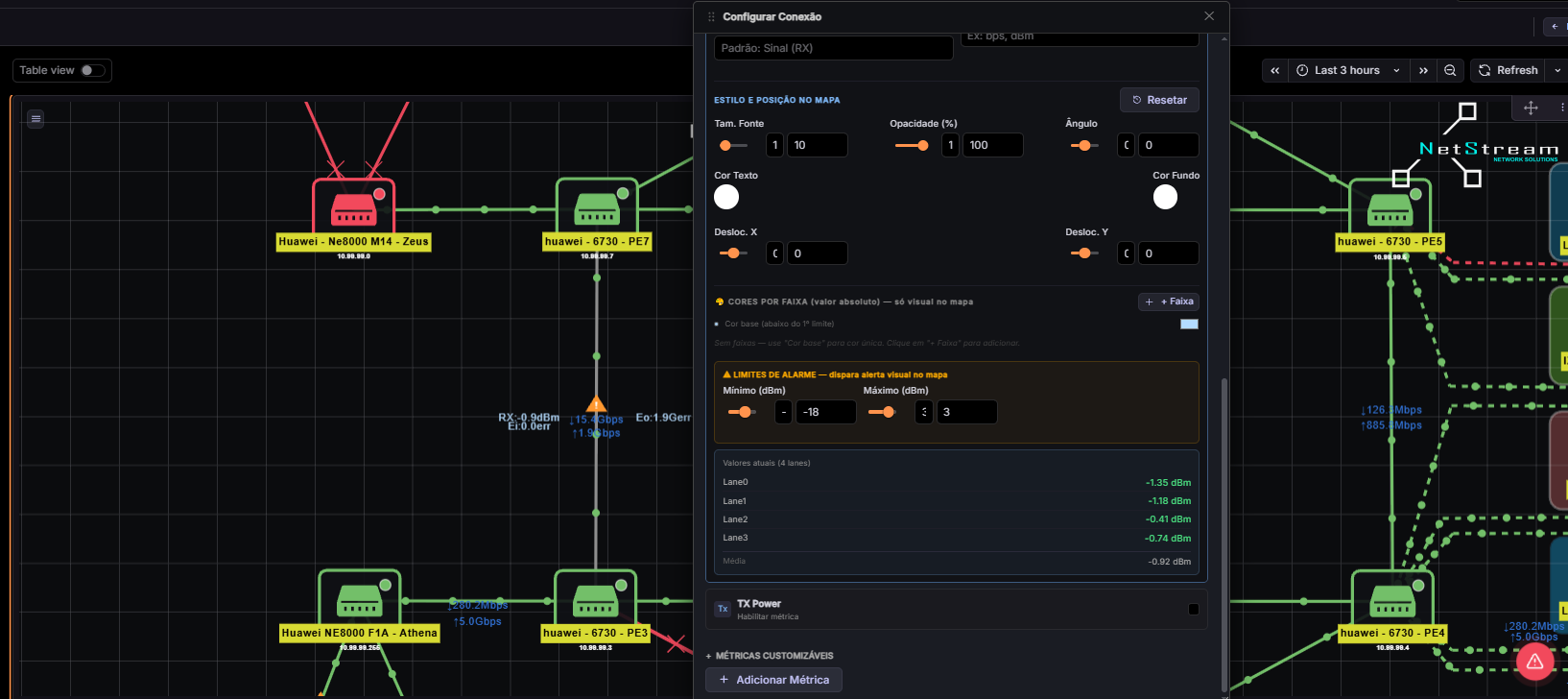Adjust the Ângulo slider
The image size is (1568, 699).
point(1085,146)
